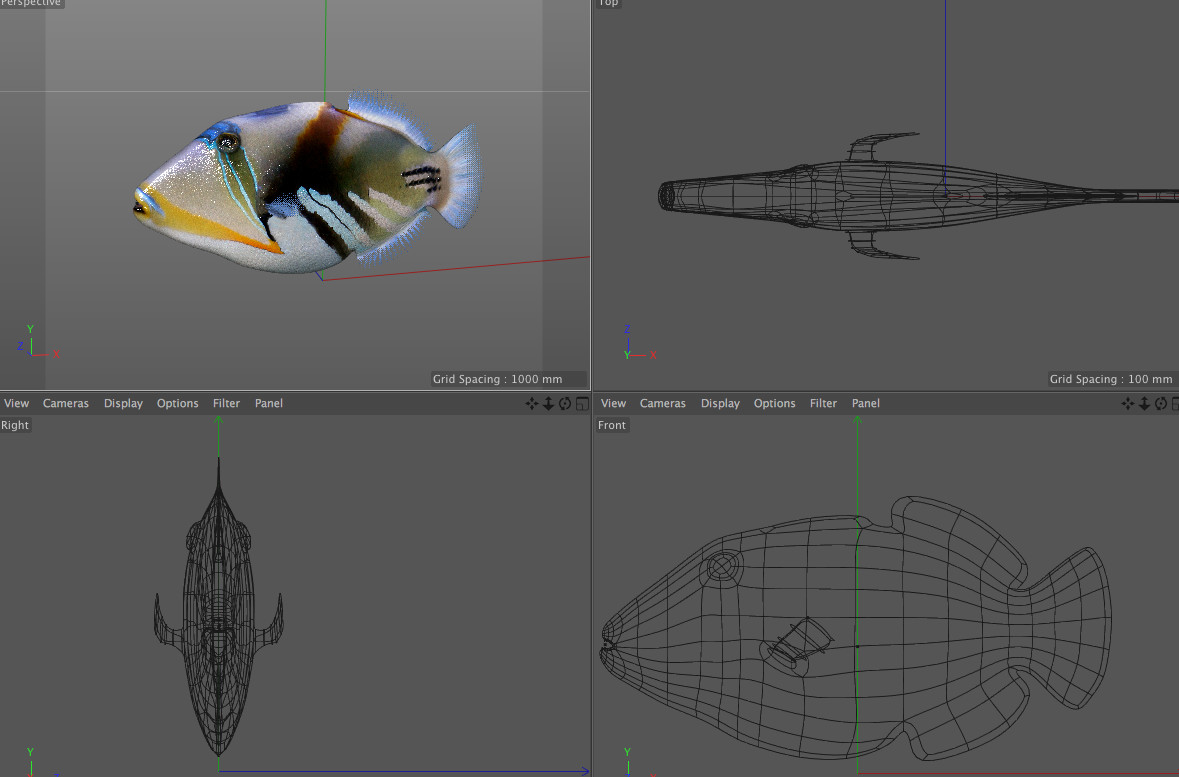Open the View menu in Right viewport
Image resolution: width=1179 pixels, height=777 pixels.
coord(17,404)
